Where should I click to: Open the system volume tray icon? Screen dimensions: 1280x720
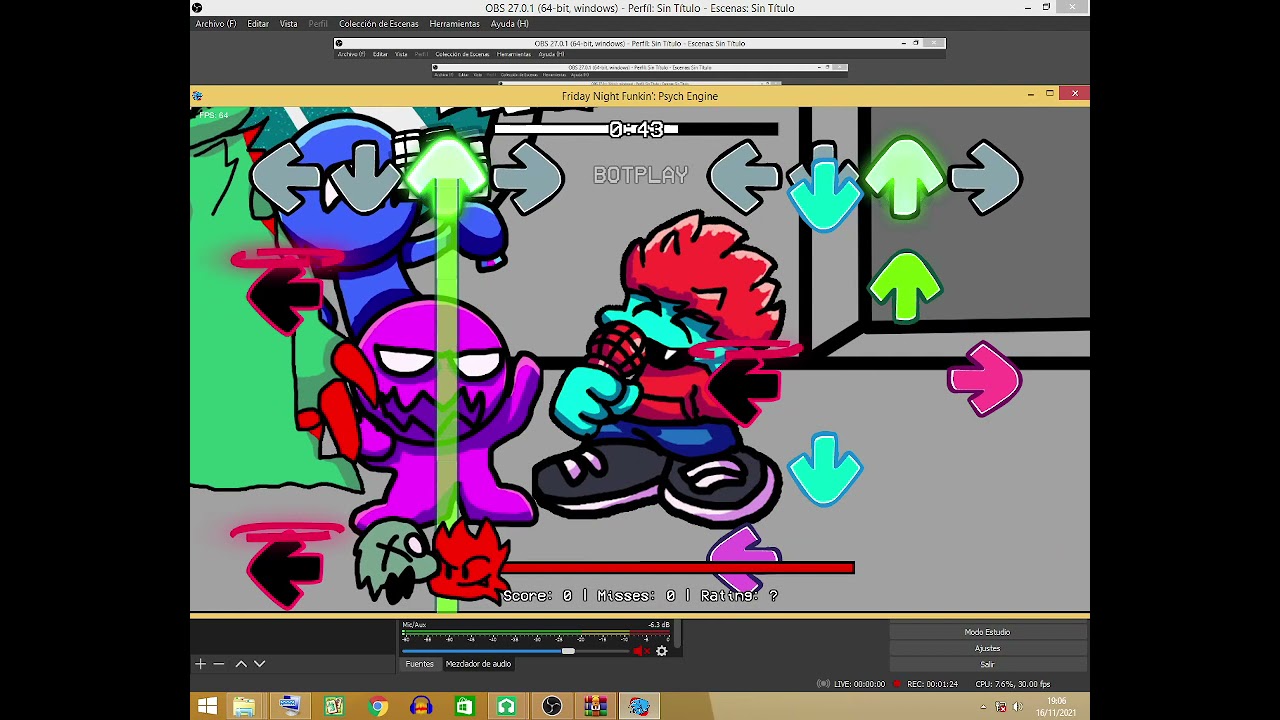pyautogui.click(x=1018, y=707)
